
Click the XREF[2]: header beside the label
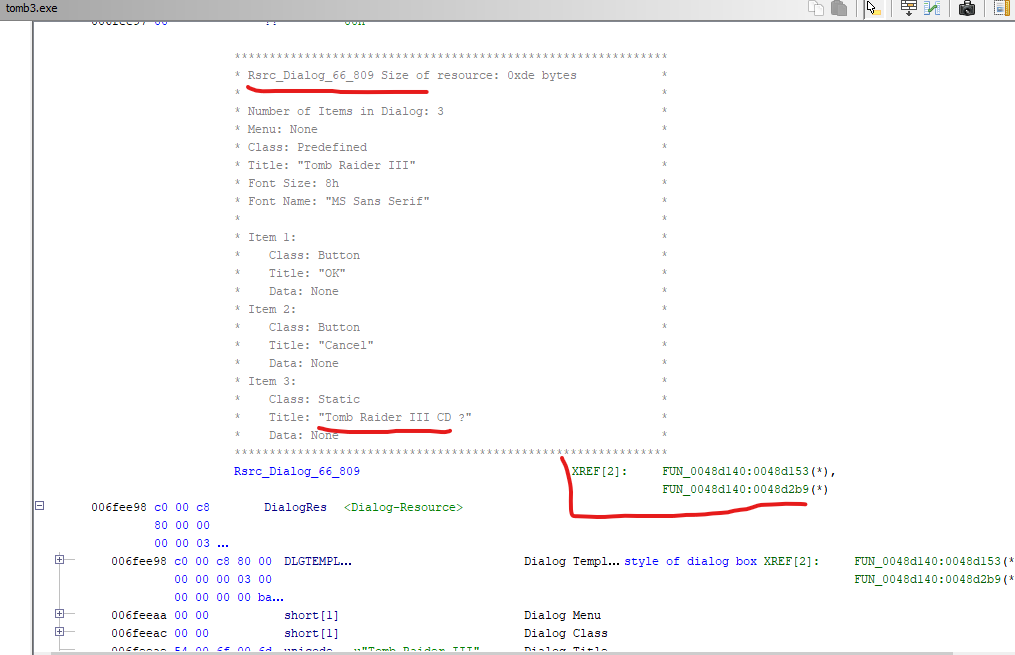(x=599, y=471)
